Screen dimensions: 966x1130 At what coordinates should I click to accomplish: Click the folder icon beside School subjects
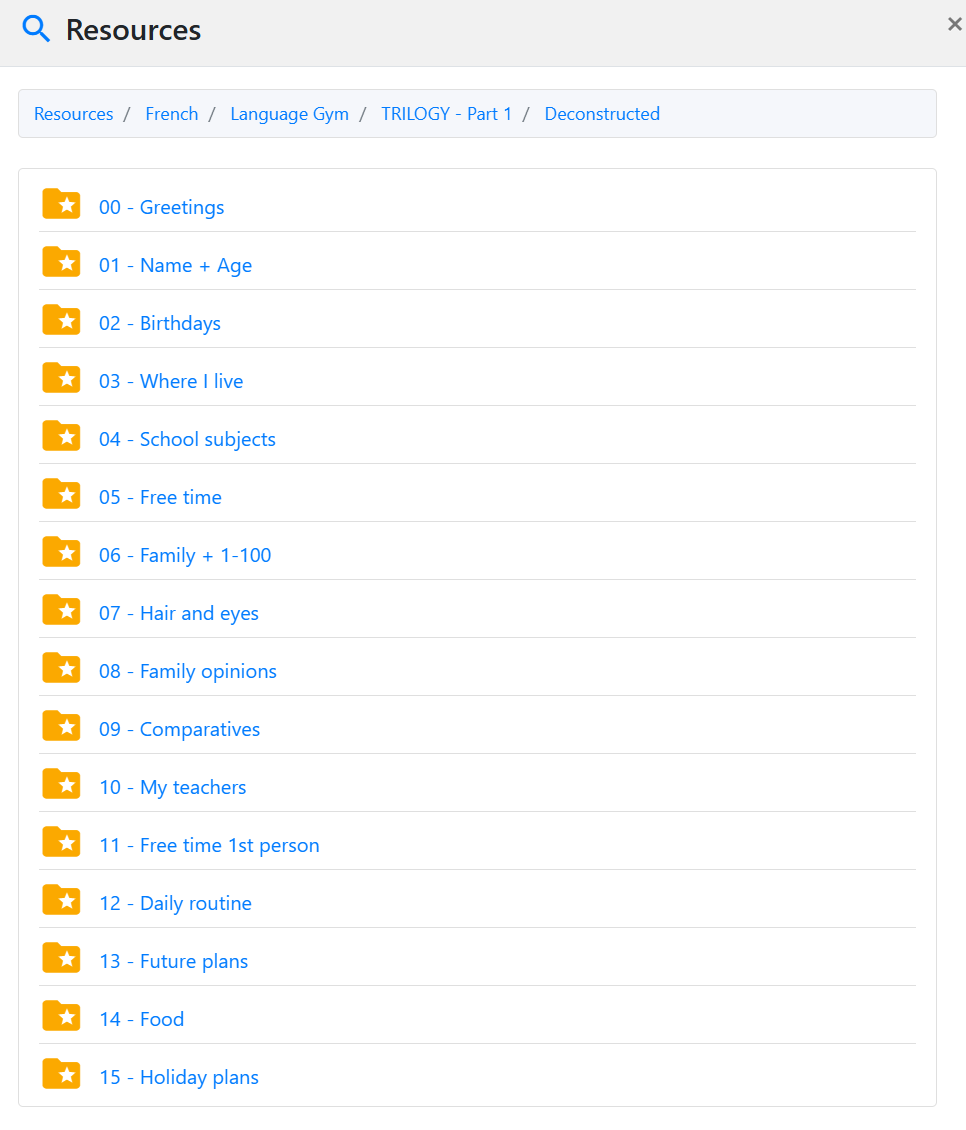61,436
